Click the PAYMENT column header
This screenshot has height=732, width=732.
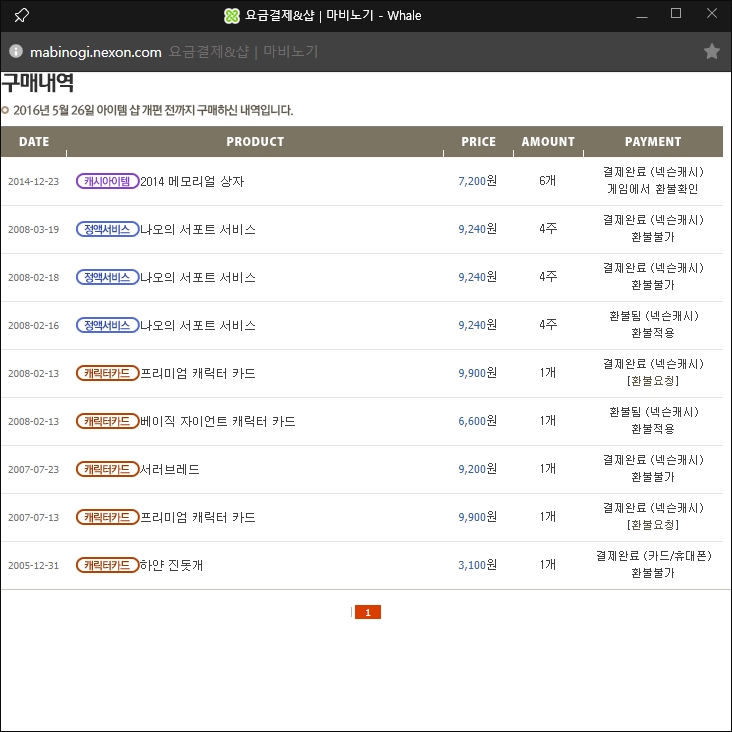[653, 141]
